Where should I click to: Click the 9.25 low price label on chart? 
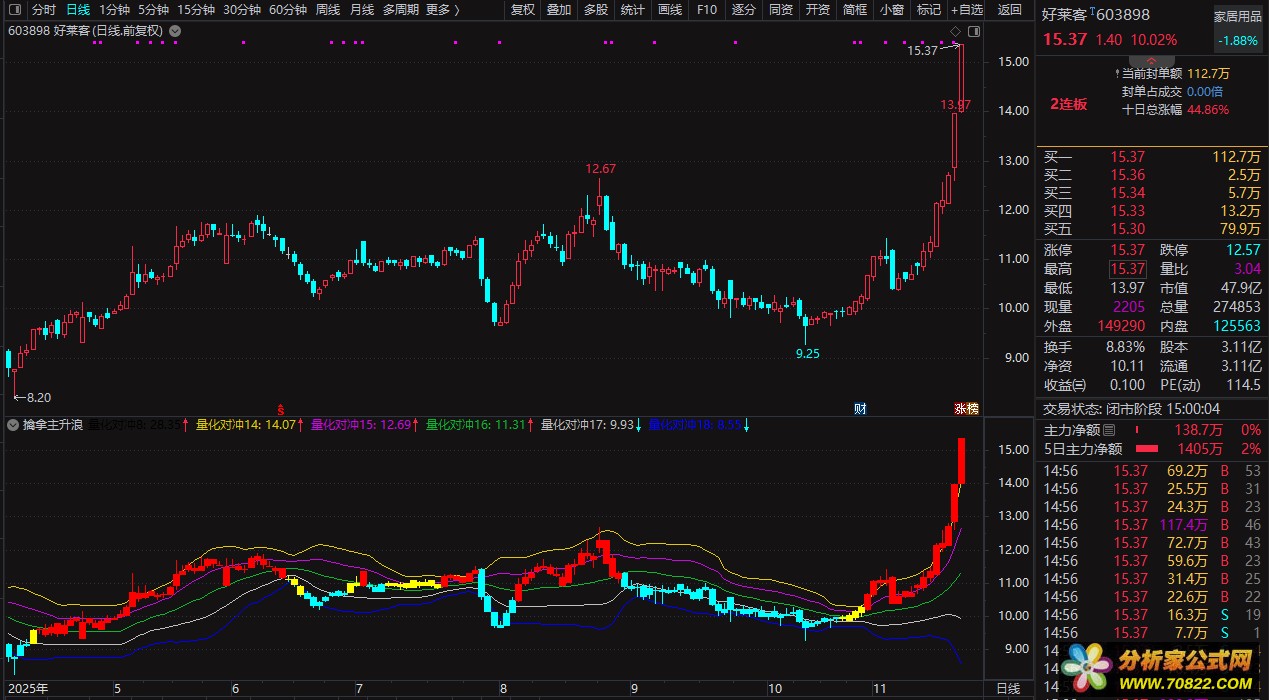(x=807, y=354)
